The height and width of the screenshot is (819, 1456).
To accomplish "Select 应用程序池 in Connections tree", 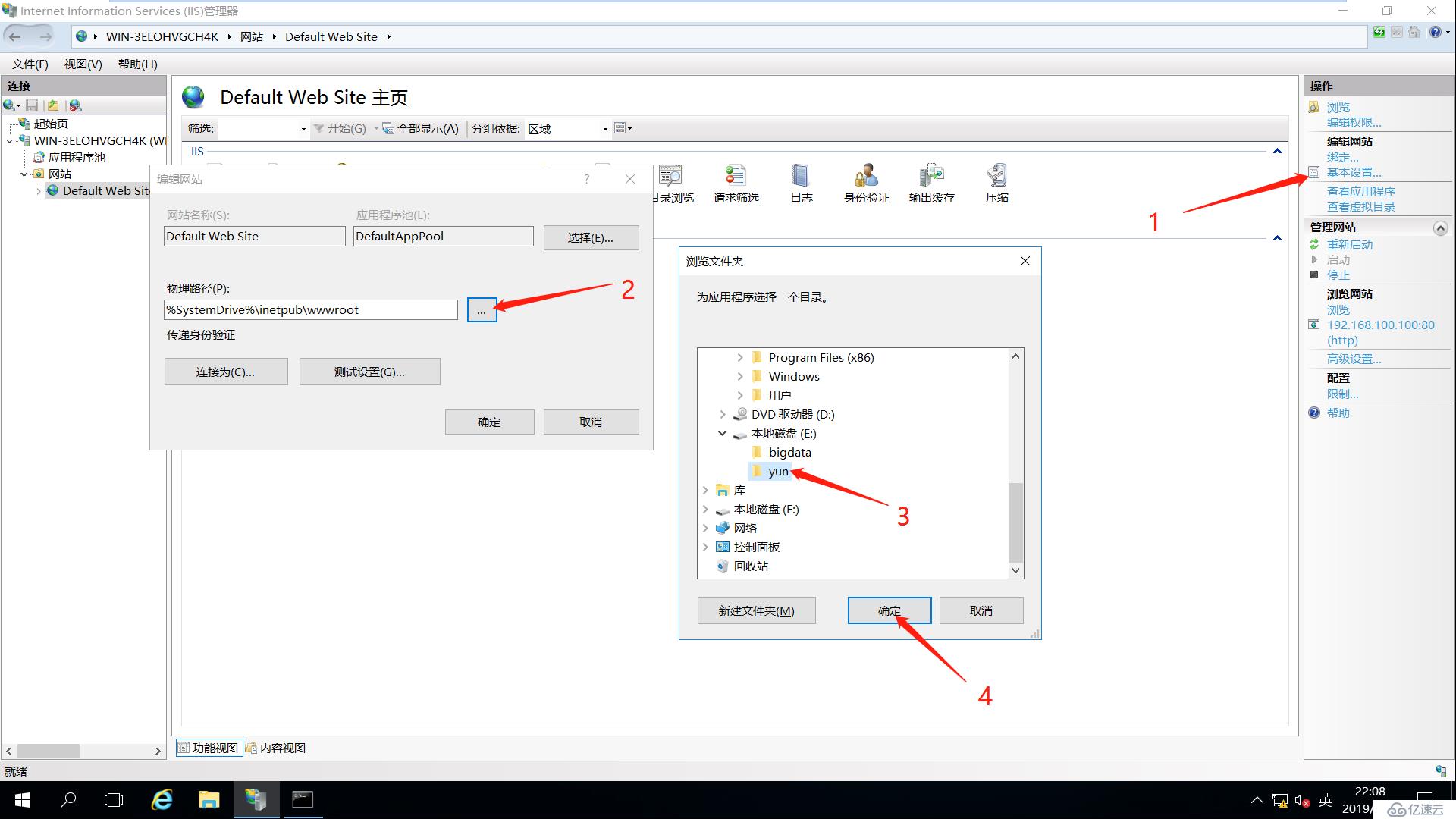I will pyautogui.click(x=77, y=157).
